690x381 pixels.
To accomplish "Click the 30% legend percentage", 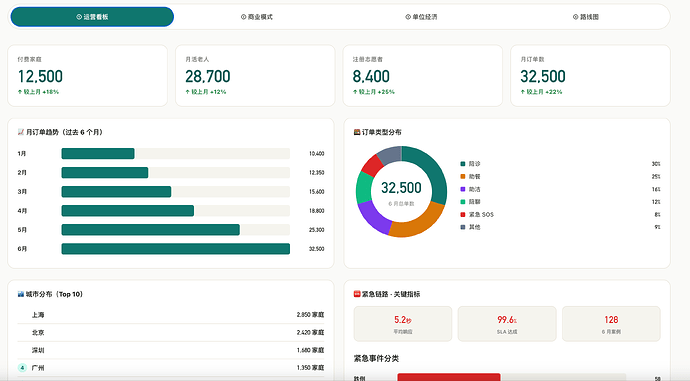I will (x=656, y=164).
